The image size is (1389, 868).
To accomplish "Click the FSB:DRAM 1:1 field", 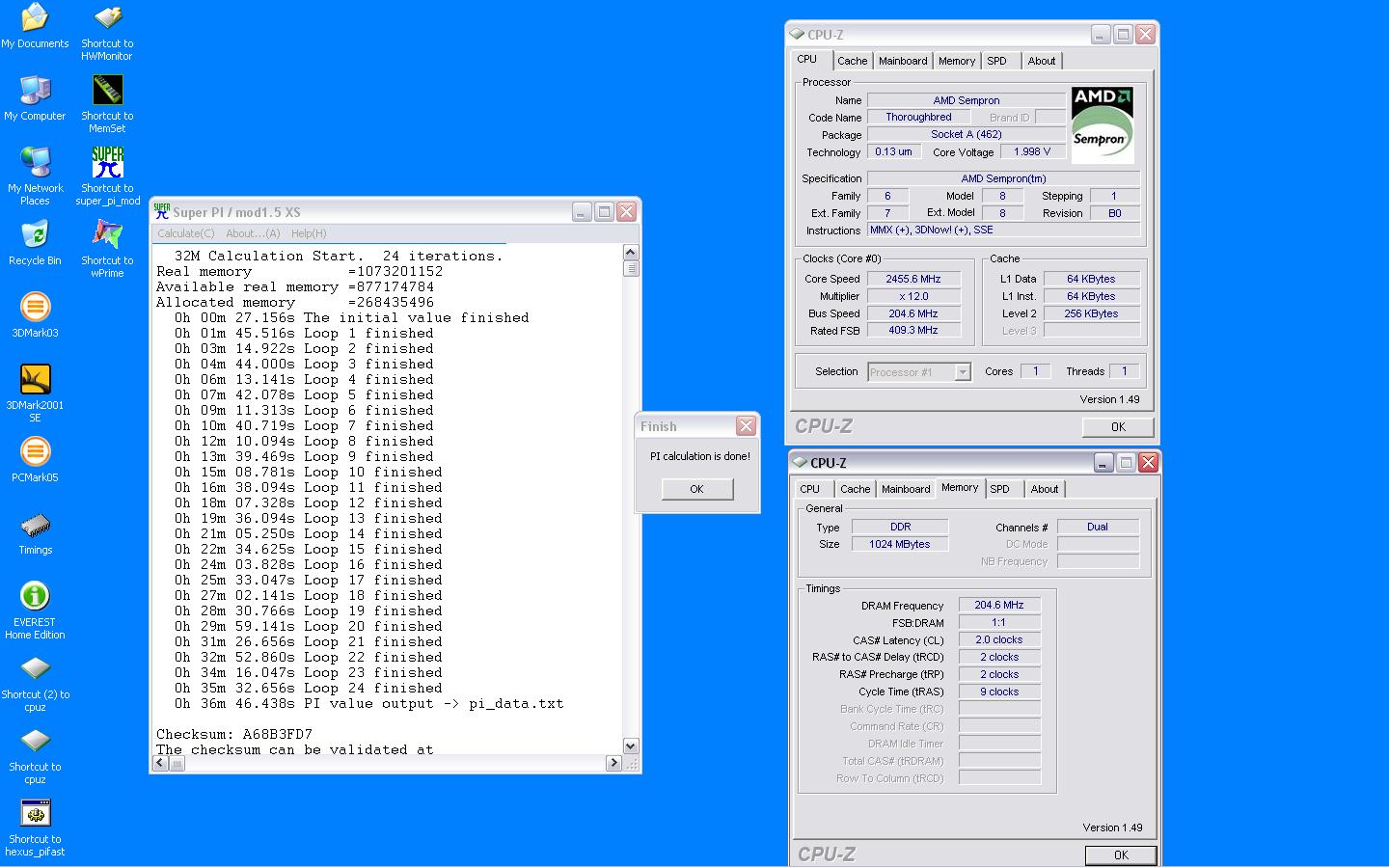I will tap(999, 622).
